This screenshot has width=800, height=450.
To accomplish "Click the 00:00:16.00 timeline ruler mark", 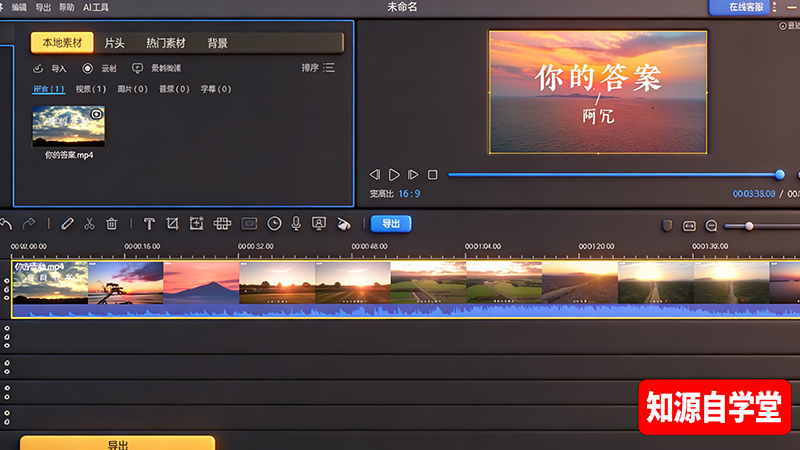I will [142, 246].
